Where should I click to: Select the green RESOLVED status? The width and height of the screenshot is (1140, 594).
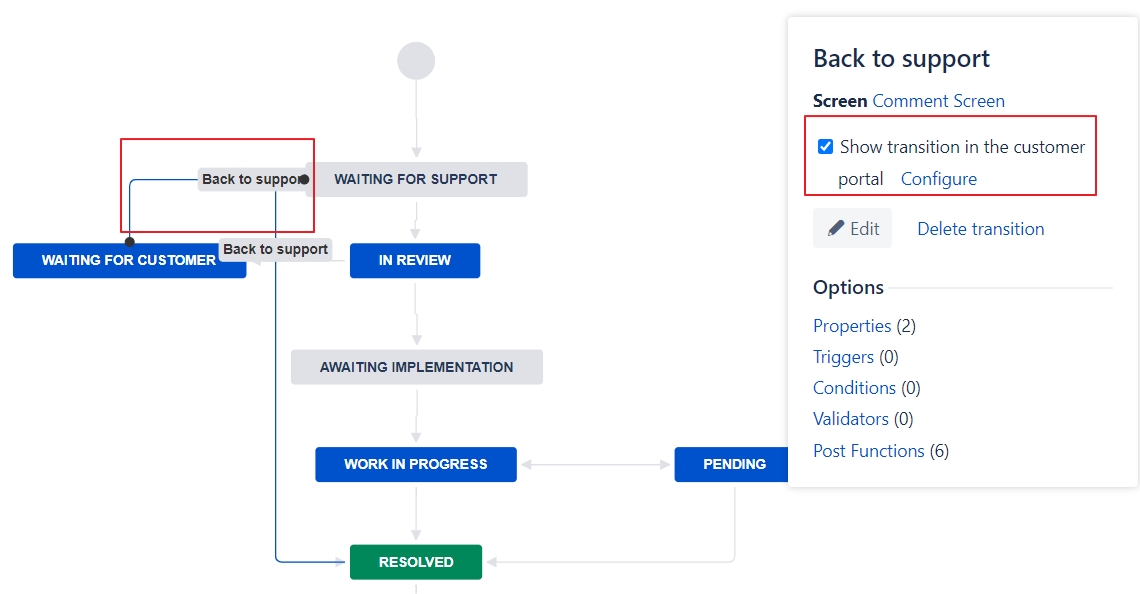(x=416, y=562)
